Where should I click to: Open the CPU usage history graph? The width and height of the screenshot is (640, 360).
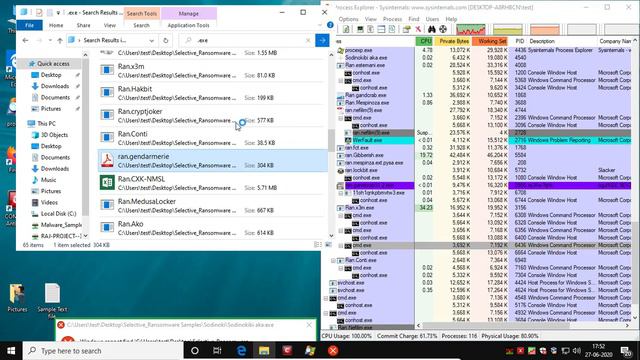(471, 29)
